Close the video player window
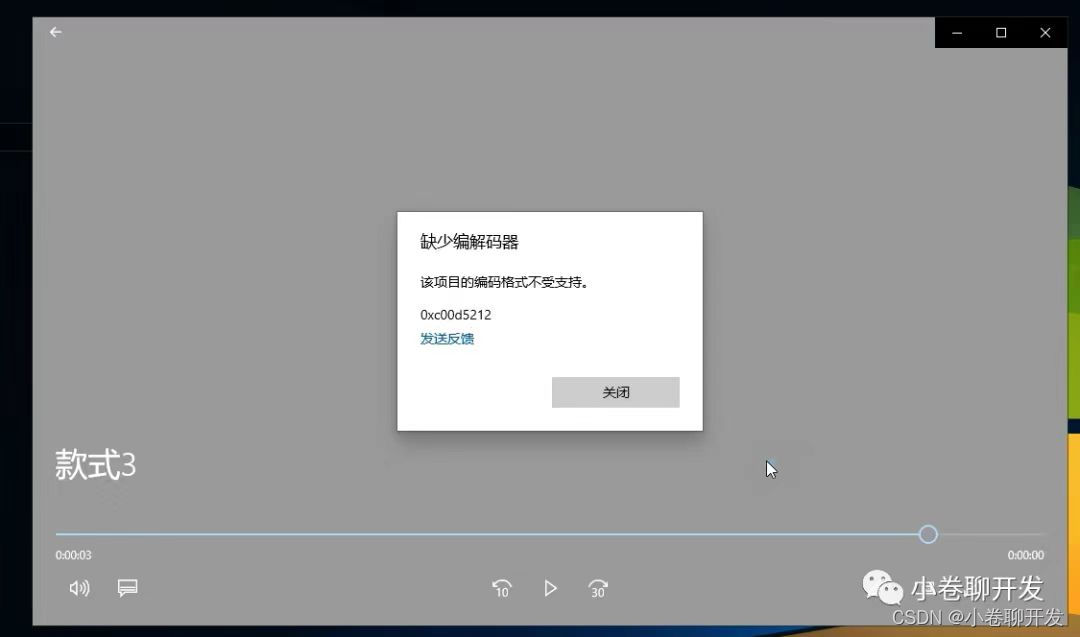 click(1045, 32)
